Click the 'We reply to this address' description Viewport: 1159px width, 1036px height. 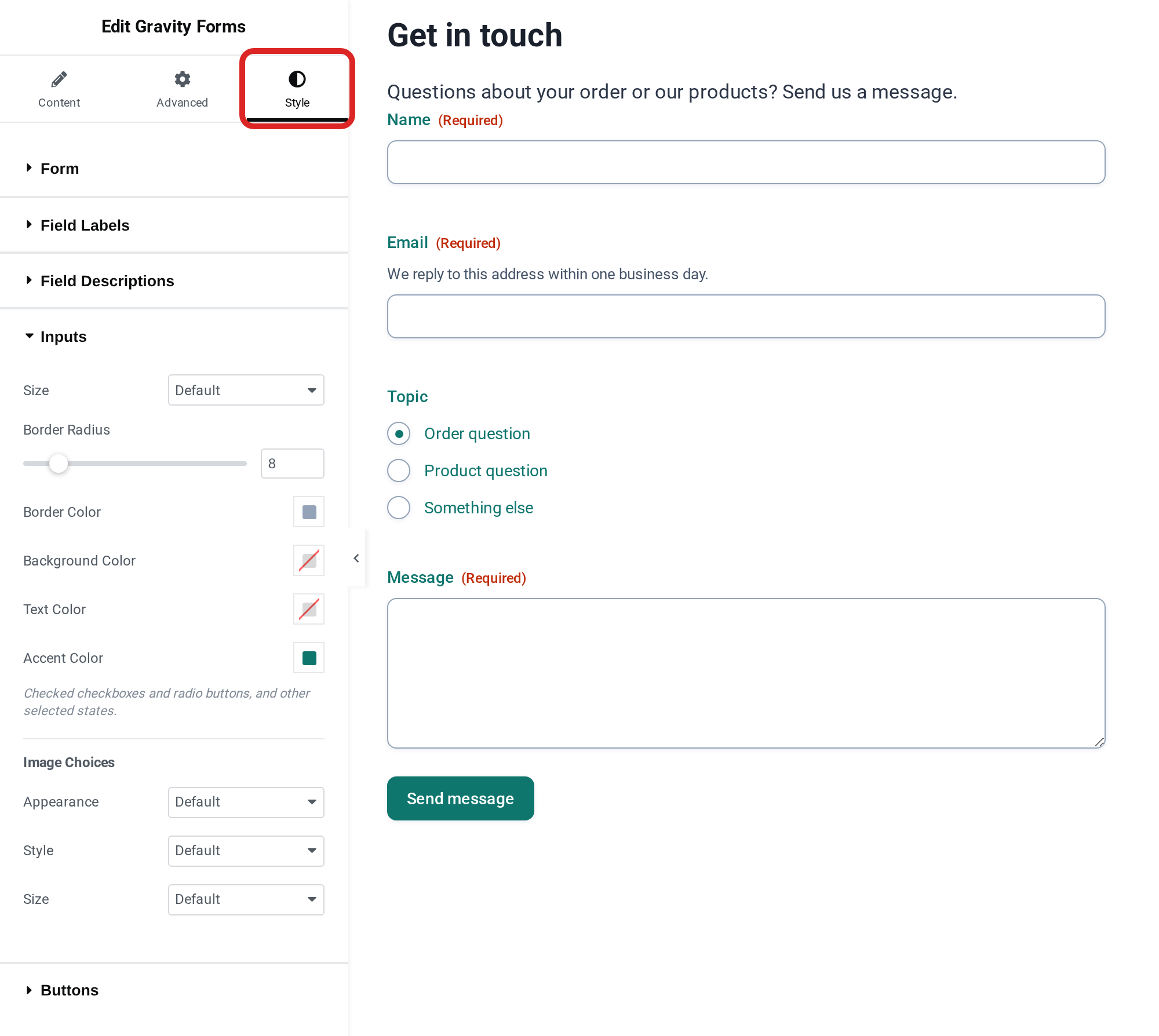548,274
